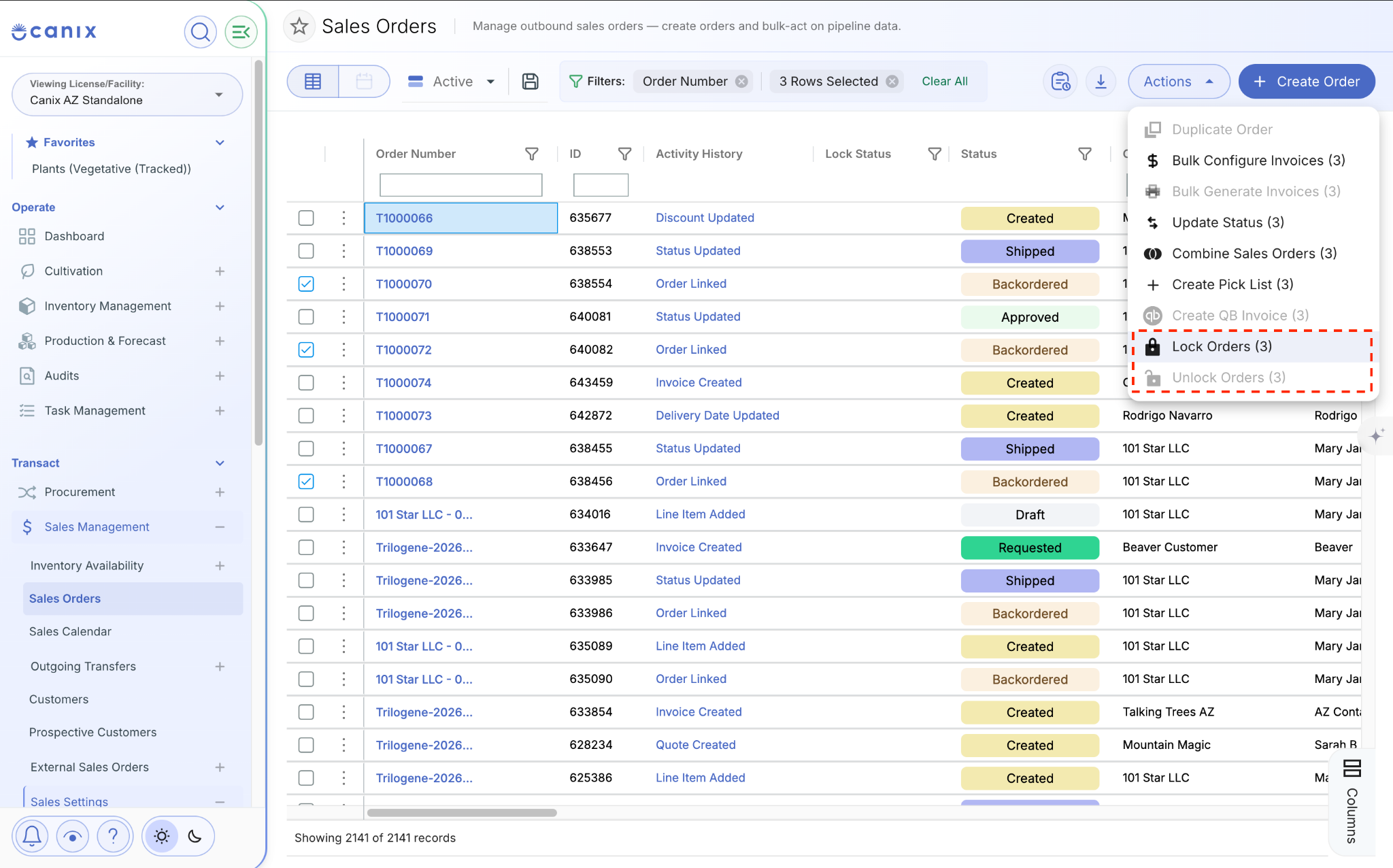Click Clear All filters link
Image resolution: width=1393 pixels, height=868 pixels.
click(944, 81)
